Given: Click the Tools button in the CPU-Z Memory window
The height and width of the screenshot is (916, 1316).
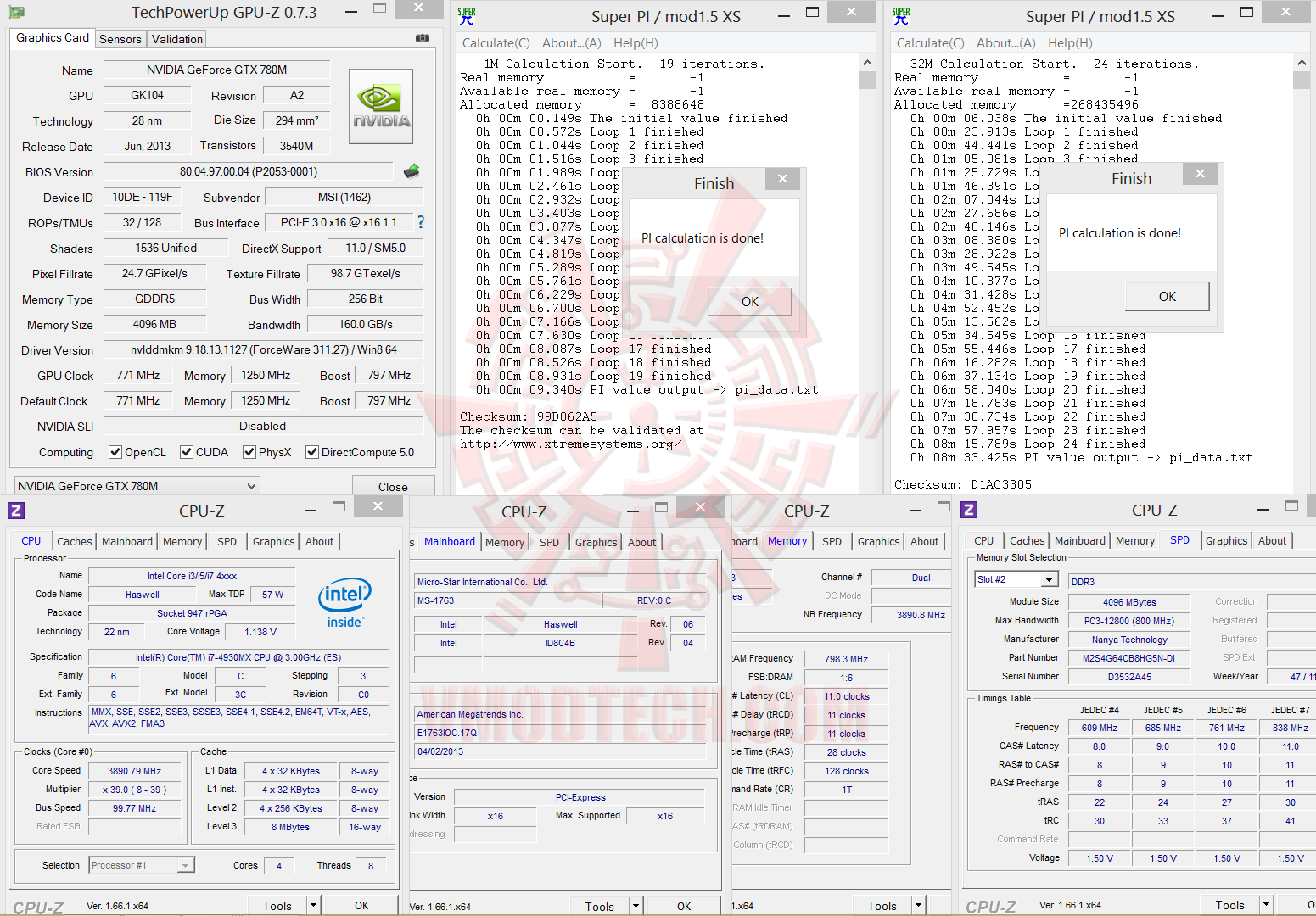Looking at the screenshot, I should pyautogui.click(x=882, y=905).
